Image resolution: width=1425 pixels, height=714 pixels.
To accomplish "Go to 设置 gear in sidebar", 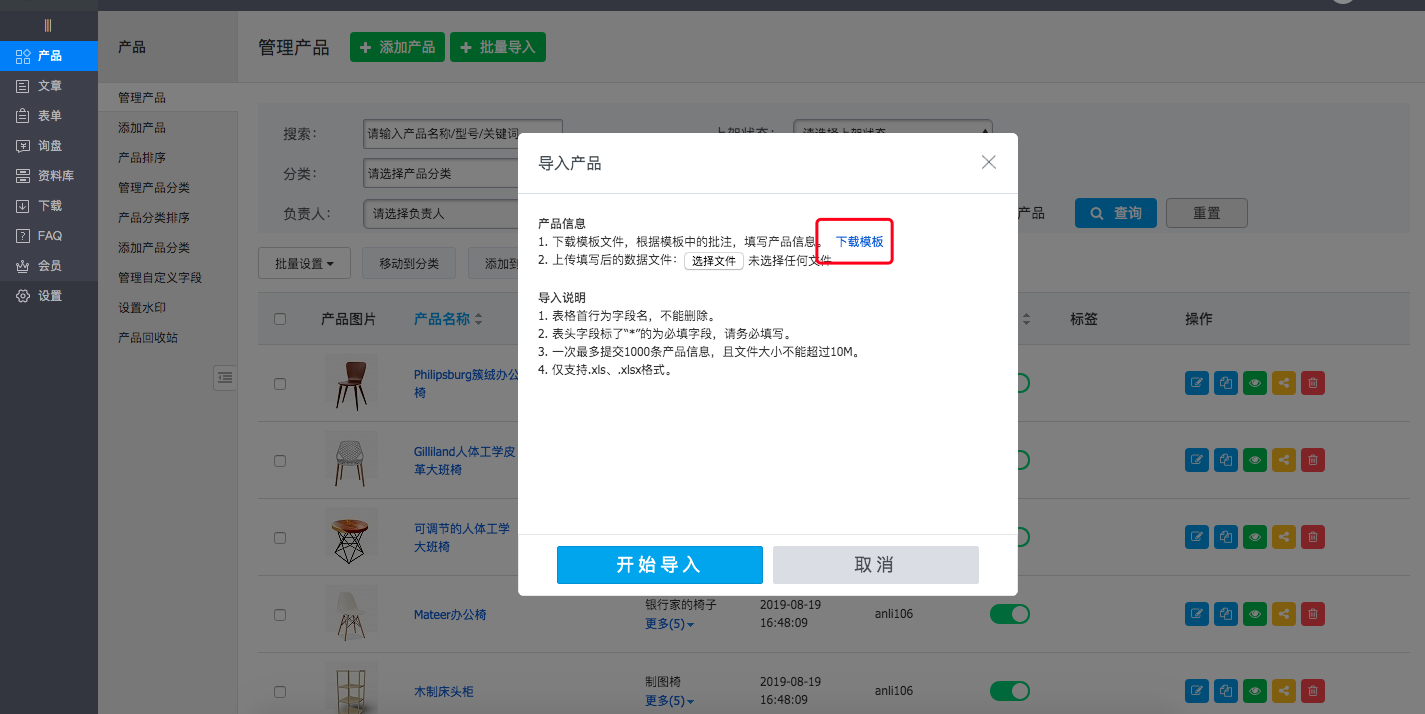I will pos(23,296).
